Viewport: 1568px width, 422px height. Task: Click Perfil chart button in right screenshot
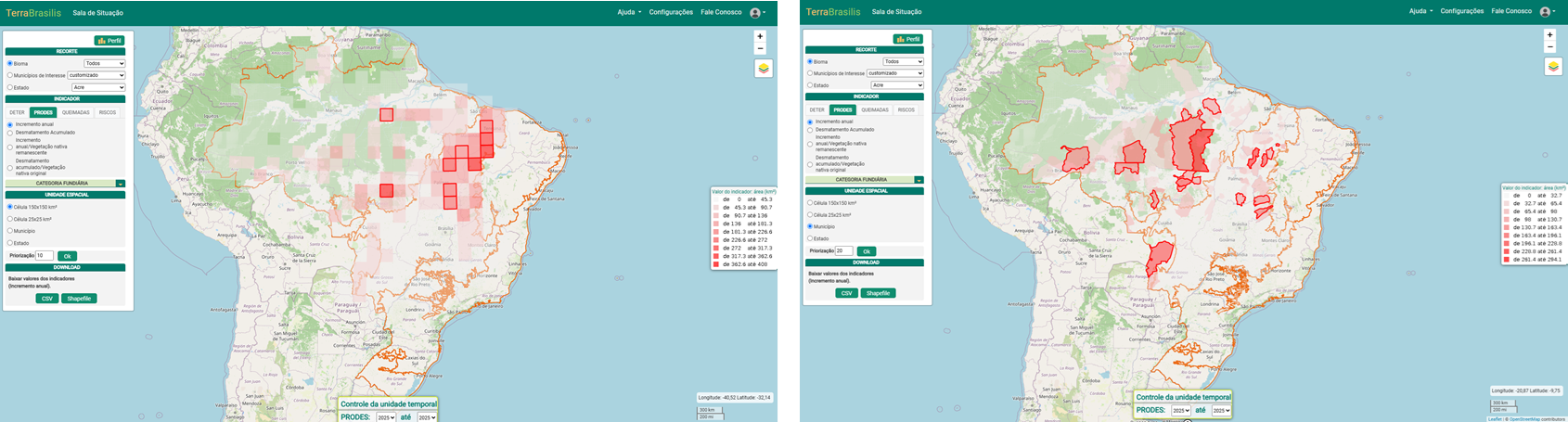pyautogui.click(x=908, y=39)
